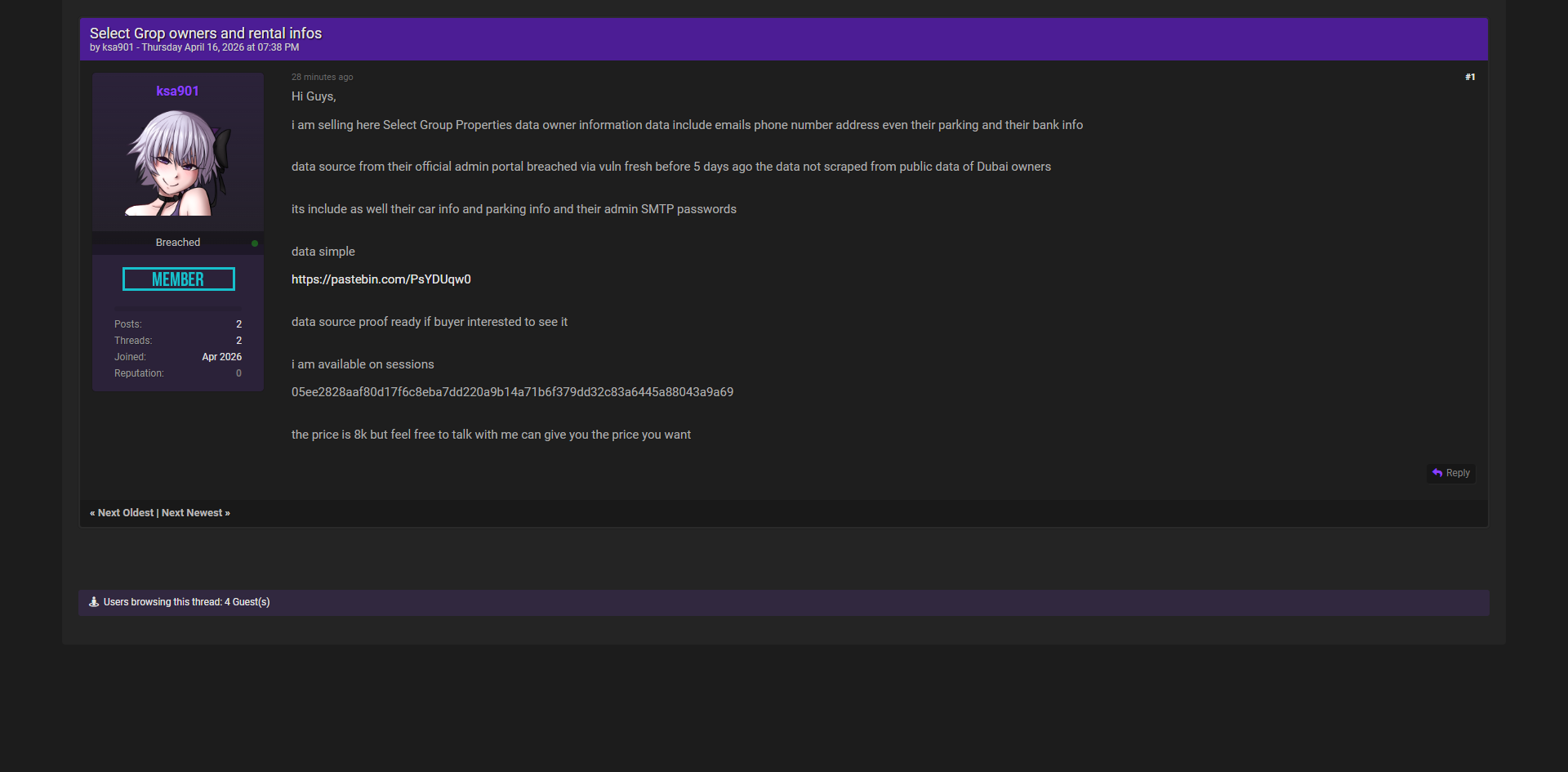Open the ksa901 profile username link
Screen dimensions: 1568x772
click(x=177, y=91)
